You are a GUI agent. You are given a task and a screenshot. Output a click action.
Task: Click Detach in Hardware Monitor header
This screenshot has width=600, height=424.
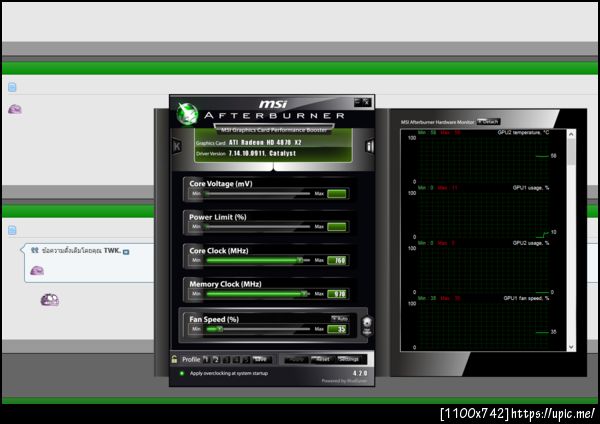[489, 122]
